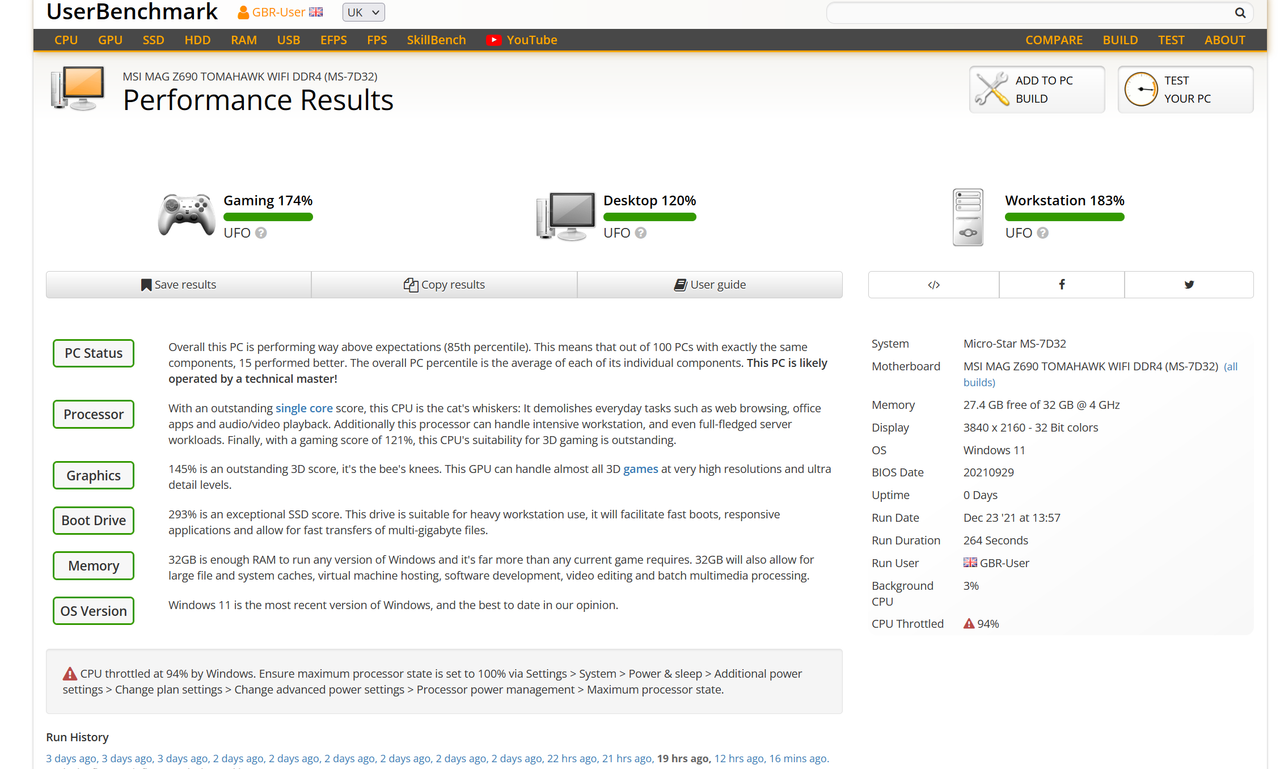Open the CPU menu
Image resolution: width=1280 pixels, height=769 pixels.
click(x=66, y=40)
